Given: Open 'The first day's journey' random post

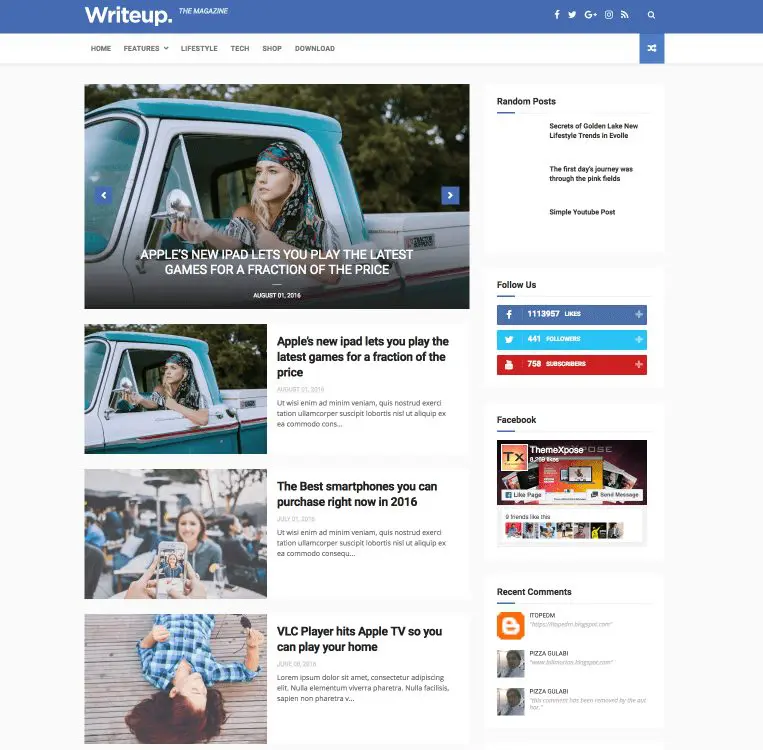Looking at the screenshot, I should coord(591,174).
